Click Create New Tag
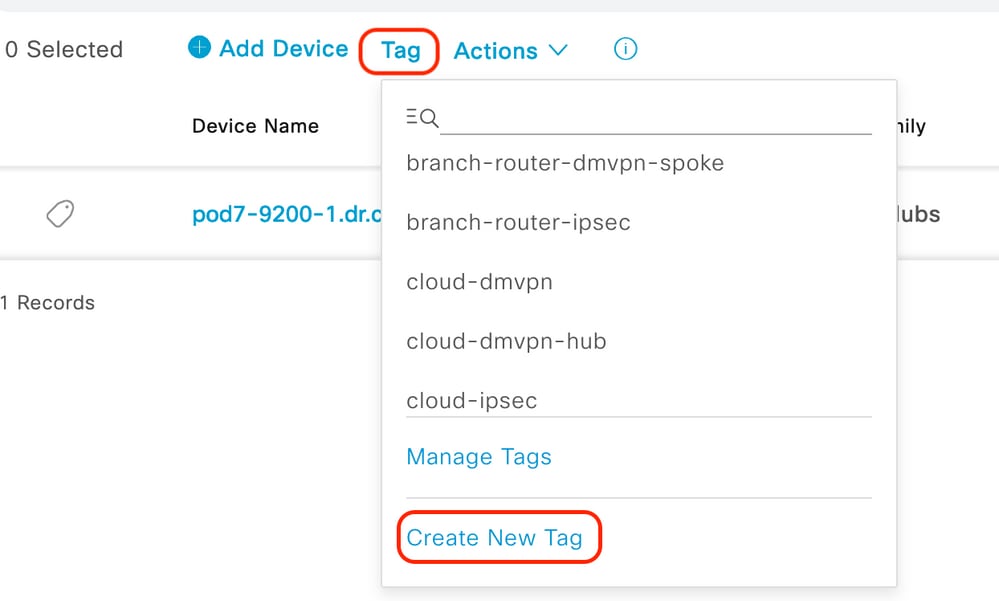 tap(494, 537)
